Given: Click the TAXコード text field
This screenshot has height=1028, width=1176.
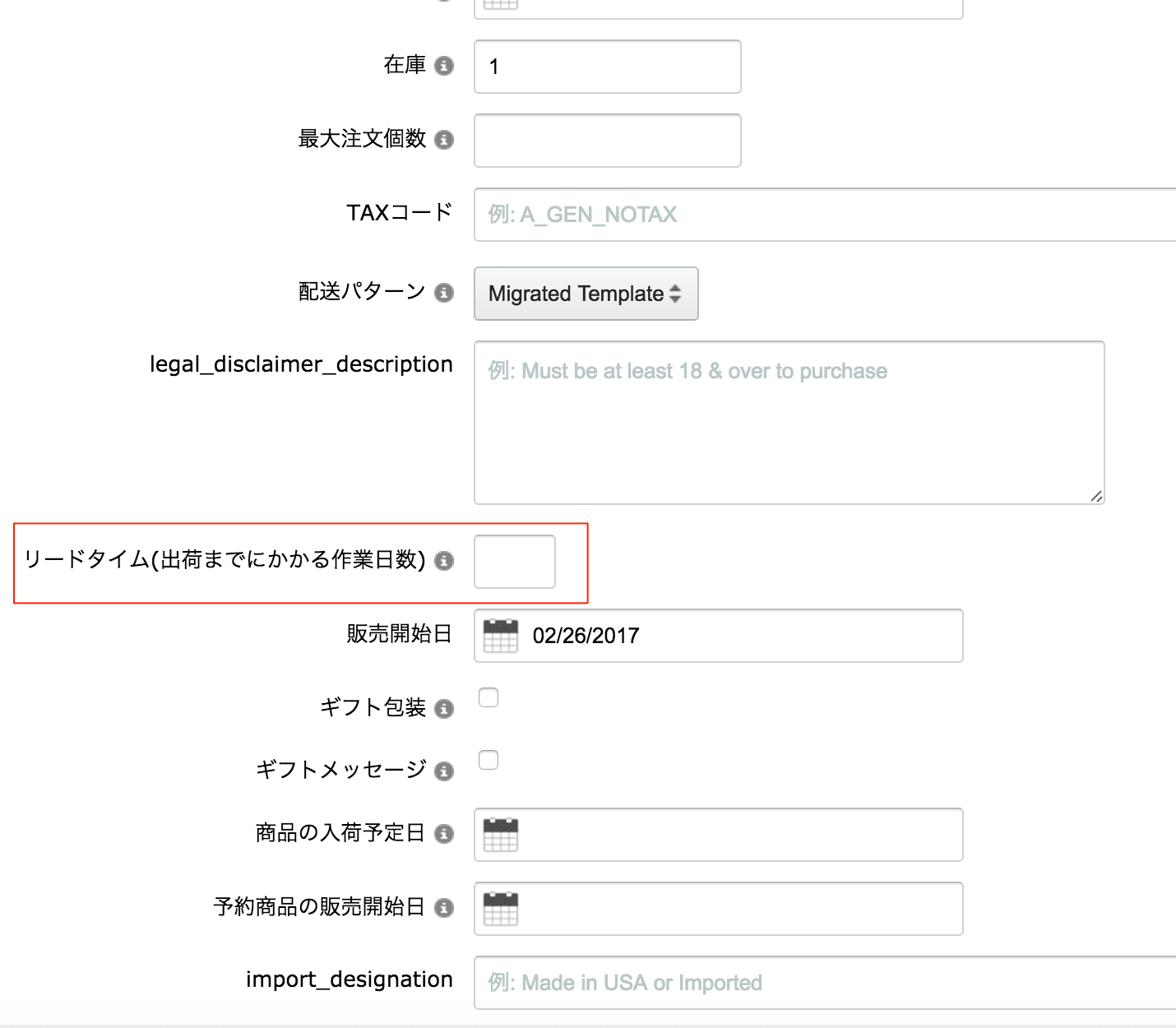Looking at the screenshot, I should point(822,215).
